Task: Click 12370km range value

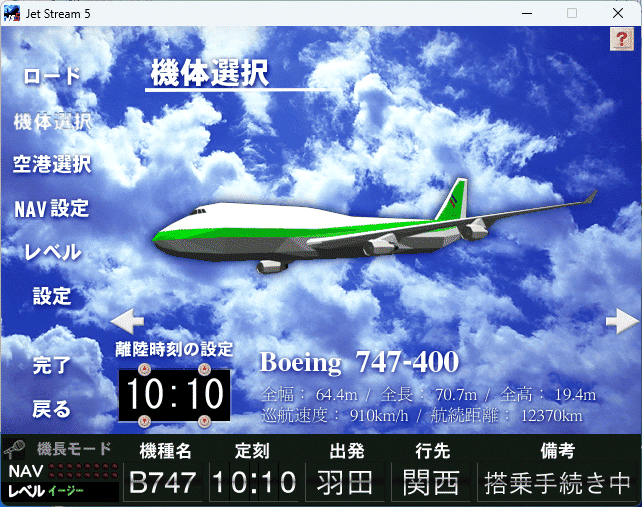Action: 551,416
